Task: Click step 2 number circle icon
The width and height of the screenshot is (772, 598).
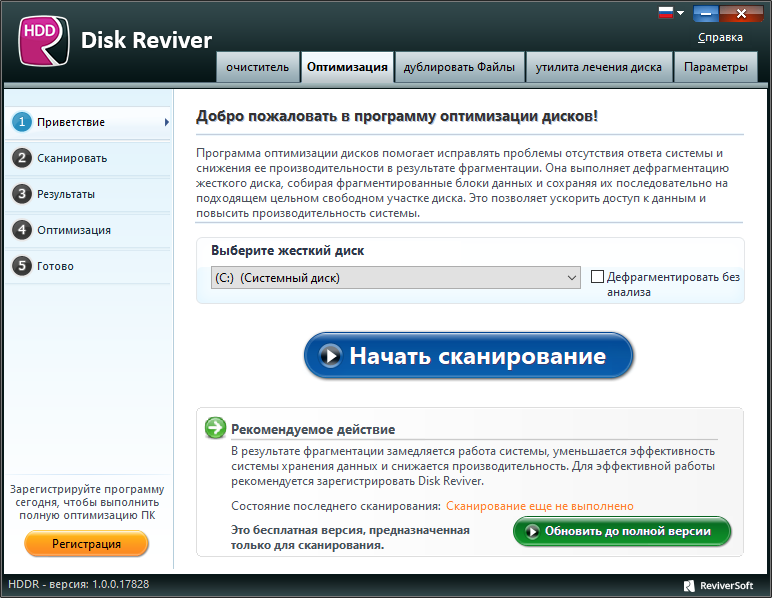Action: tap(22, 158)
